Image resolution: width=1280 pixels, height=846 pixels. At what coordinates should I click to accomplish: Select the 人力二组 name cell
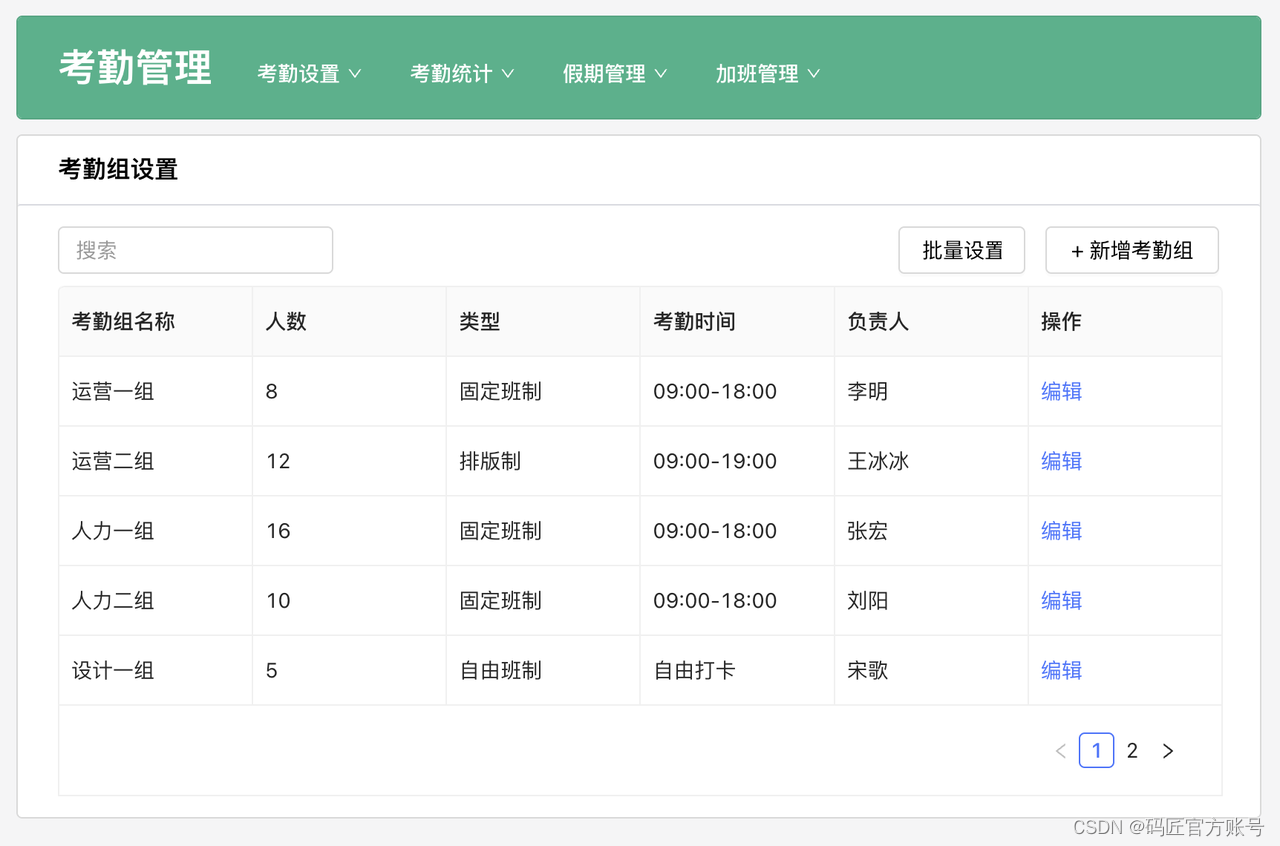(156, 601)
